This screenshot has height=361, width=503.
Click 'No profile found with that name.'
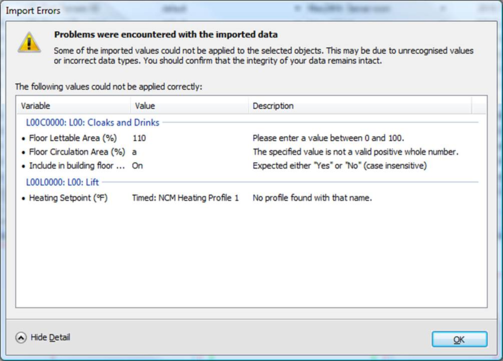click(x=312, y=198)
